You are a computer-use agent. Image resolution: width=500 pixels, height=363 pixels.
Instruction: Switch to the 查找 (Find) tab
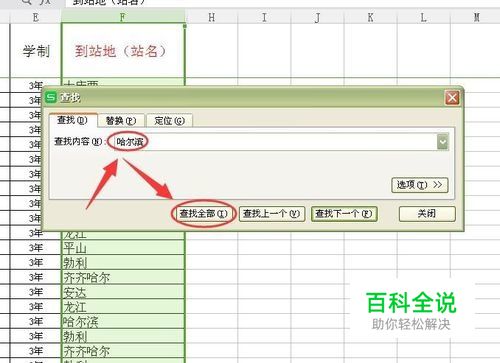coord(73,120)
